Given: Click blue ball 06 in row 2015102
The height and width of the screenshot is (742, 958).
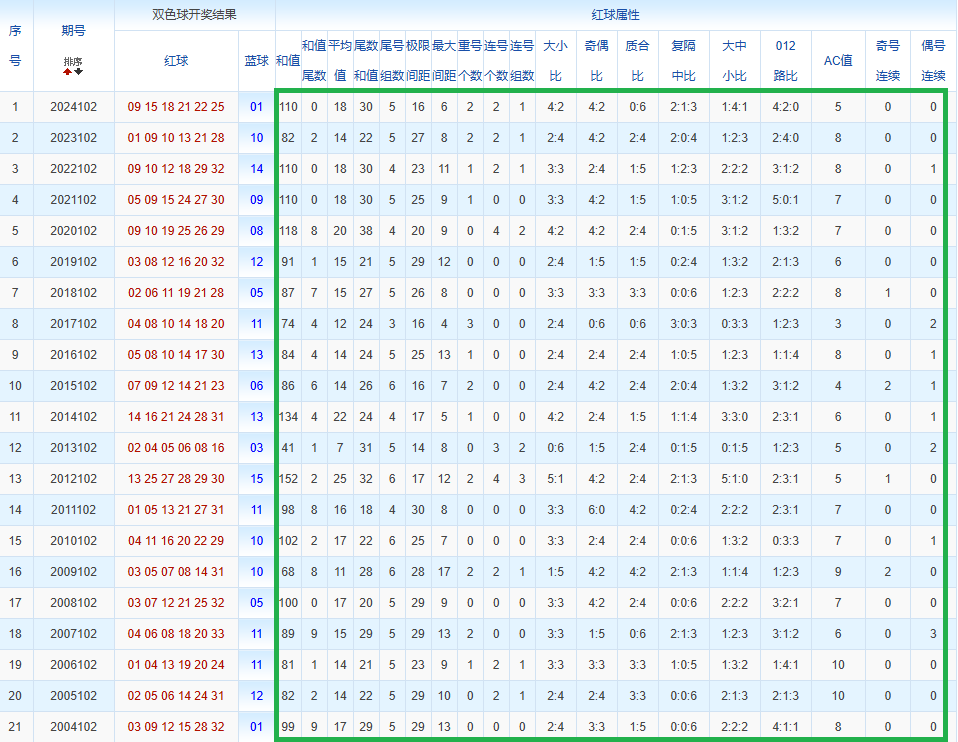Looking at the screenshot, I should coord(257,386).
